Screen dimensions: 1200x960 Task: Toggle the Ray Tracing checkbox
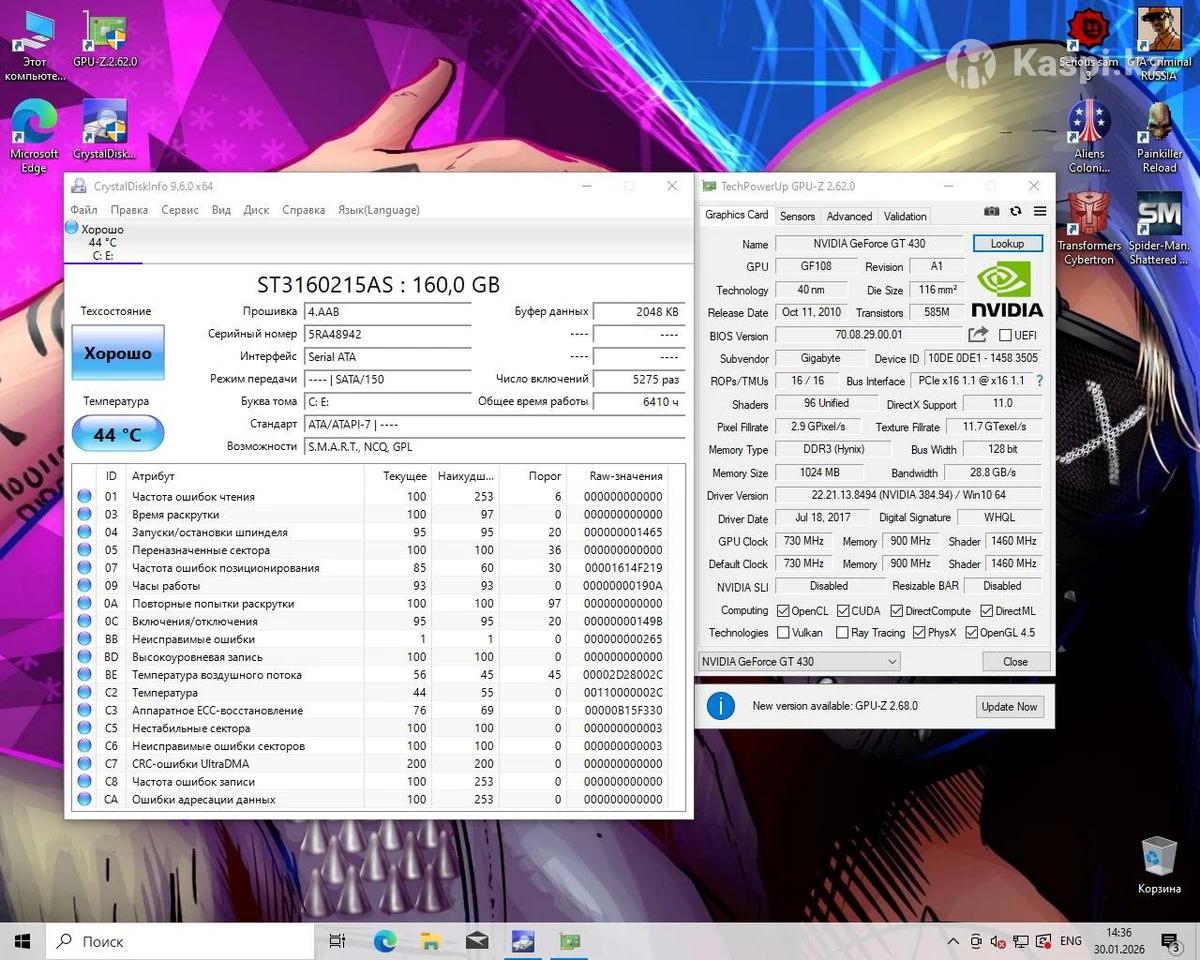(x=841, y=633)
